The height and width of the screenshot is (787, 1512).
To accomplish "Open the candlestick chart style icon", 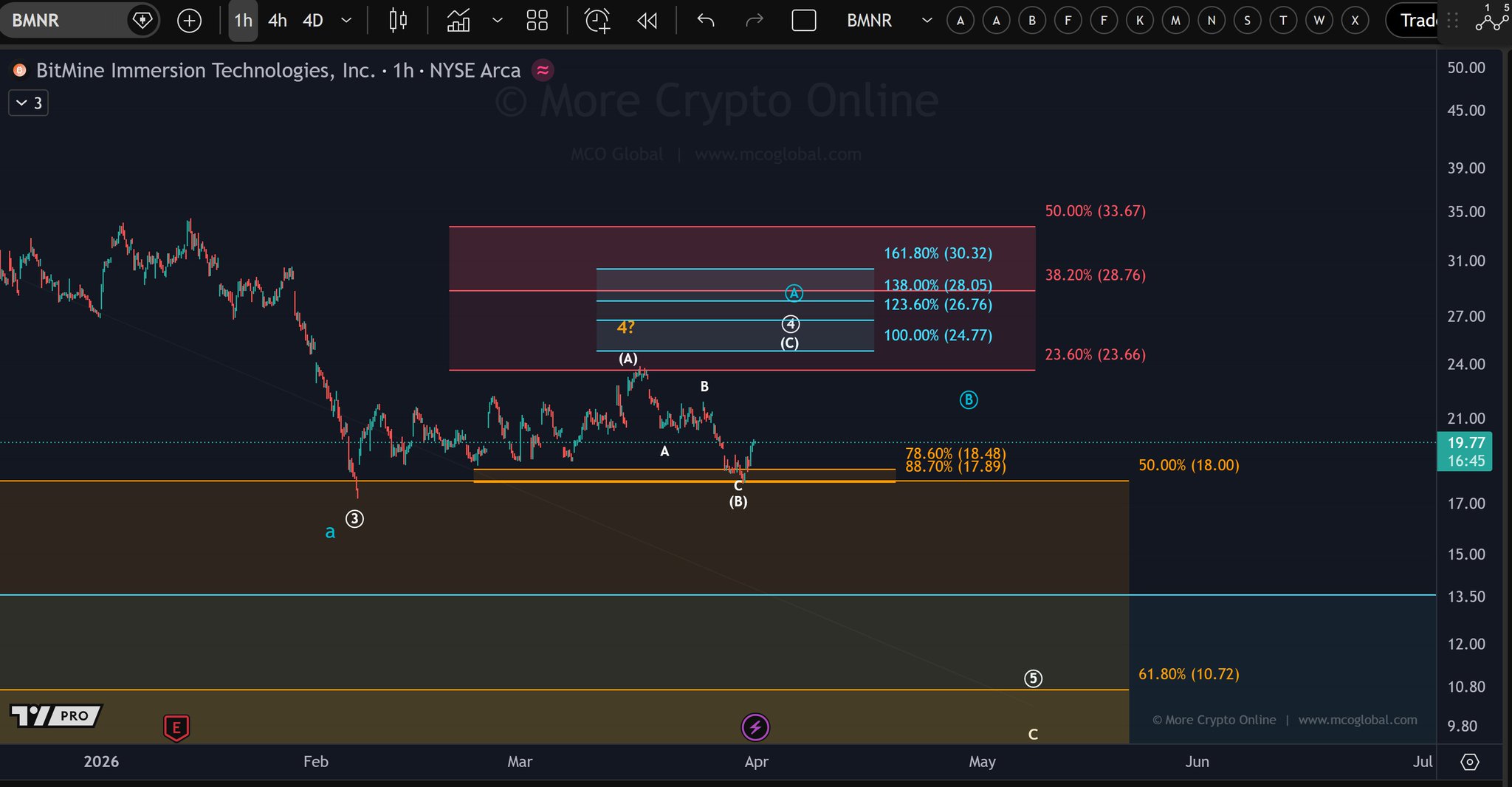I will (398, 21).
